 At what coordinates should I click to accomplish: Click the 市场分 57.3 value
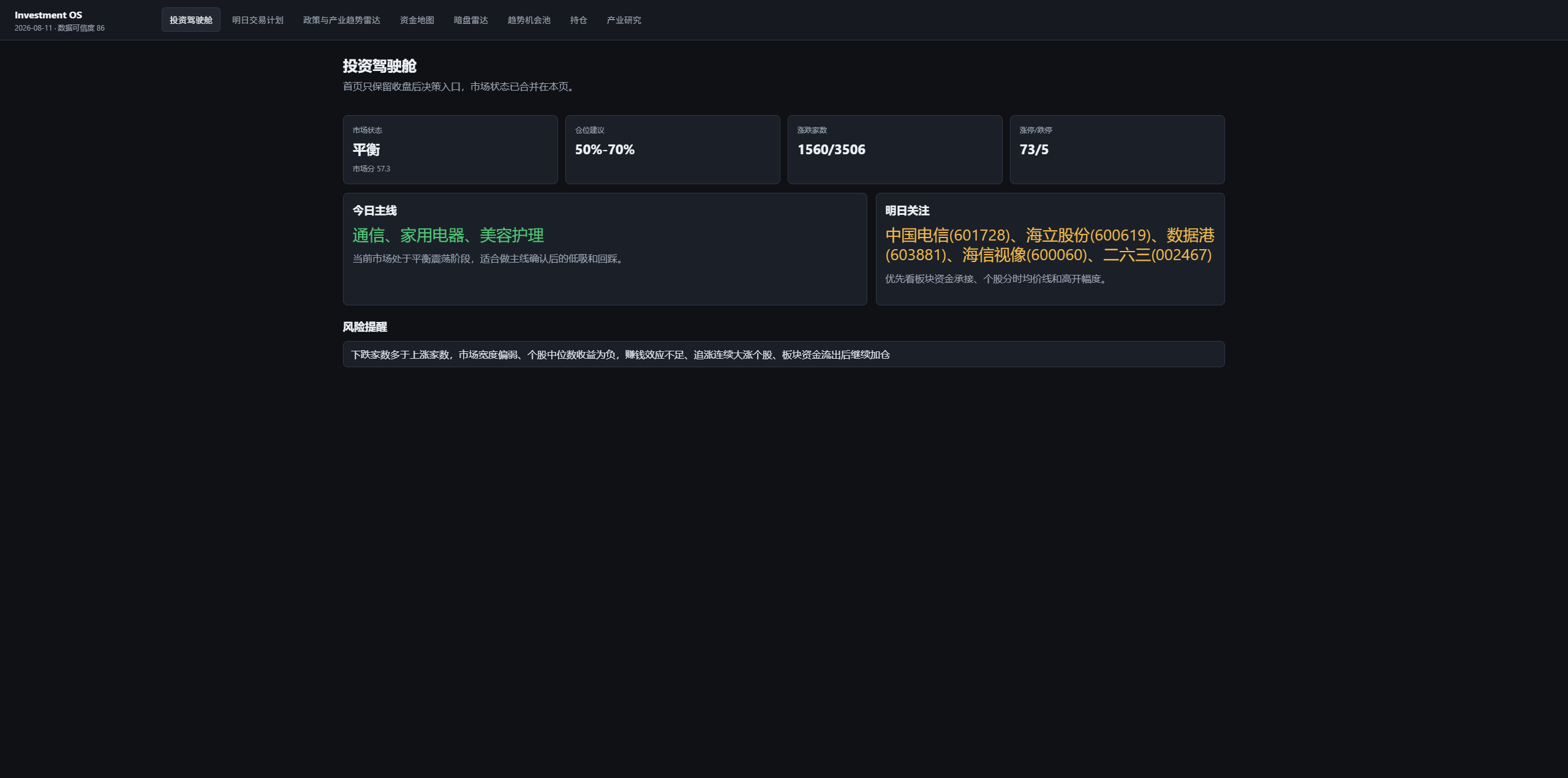click(371, 169)
